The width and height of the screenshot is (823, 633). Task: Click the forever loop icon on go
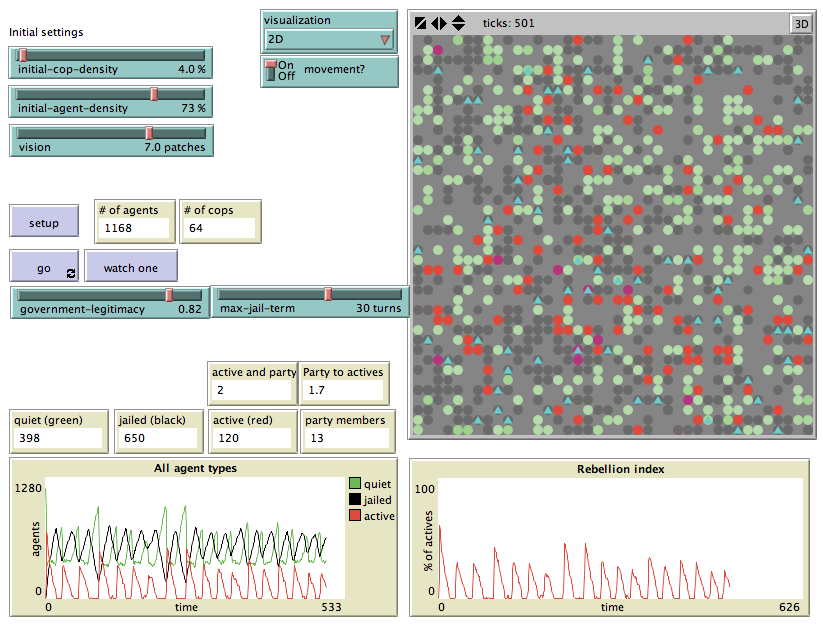71,273
